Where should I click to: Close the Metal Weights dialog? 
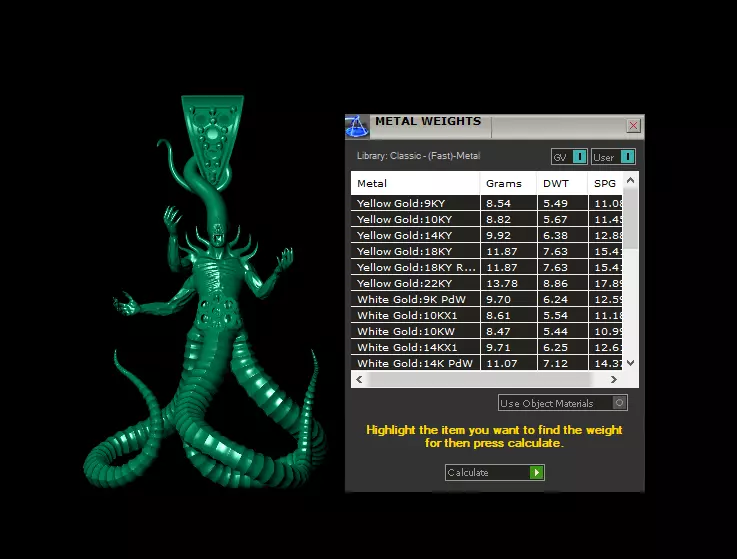tap(633, 126)
